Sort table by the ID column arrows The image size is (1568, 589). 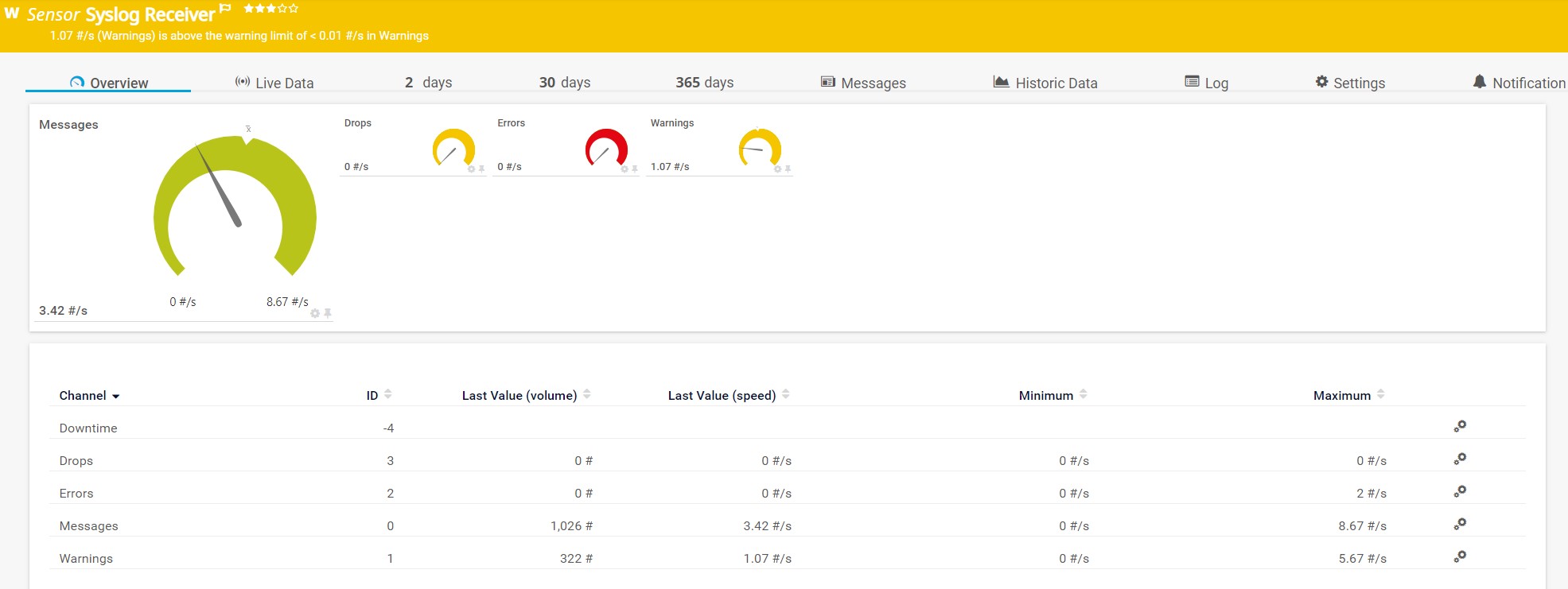[388, 394]
